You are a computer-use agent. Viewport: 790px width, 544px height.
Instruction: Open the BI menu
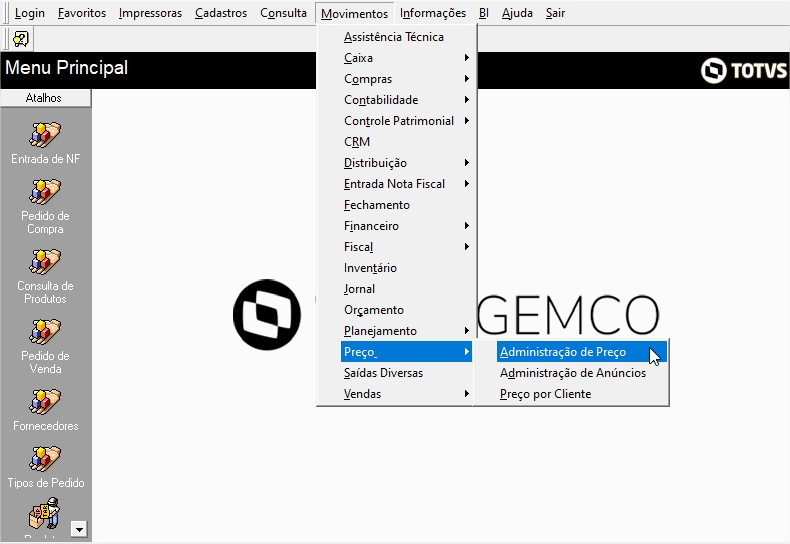coord(484,13)
